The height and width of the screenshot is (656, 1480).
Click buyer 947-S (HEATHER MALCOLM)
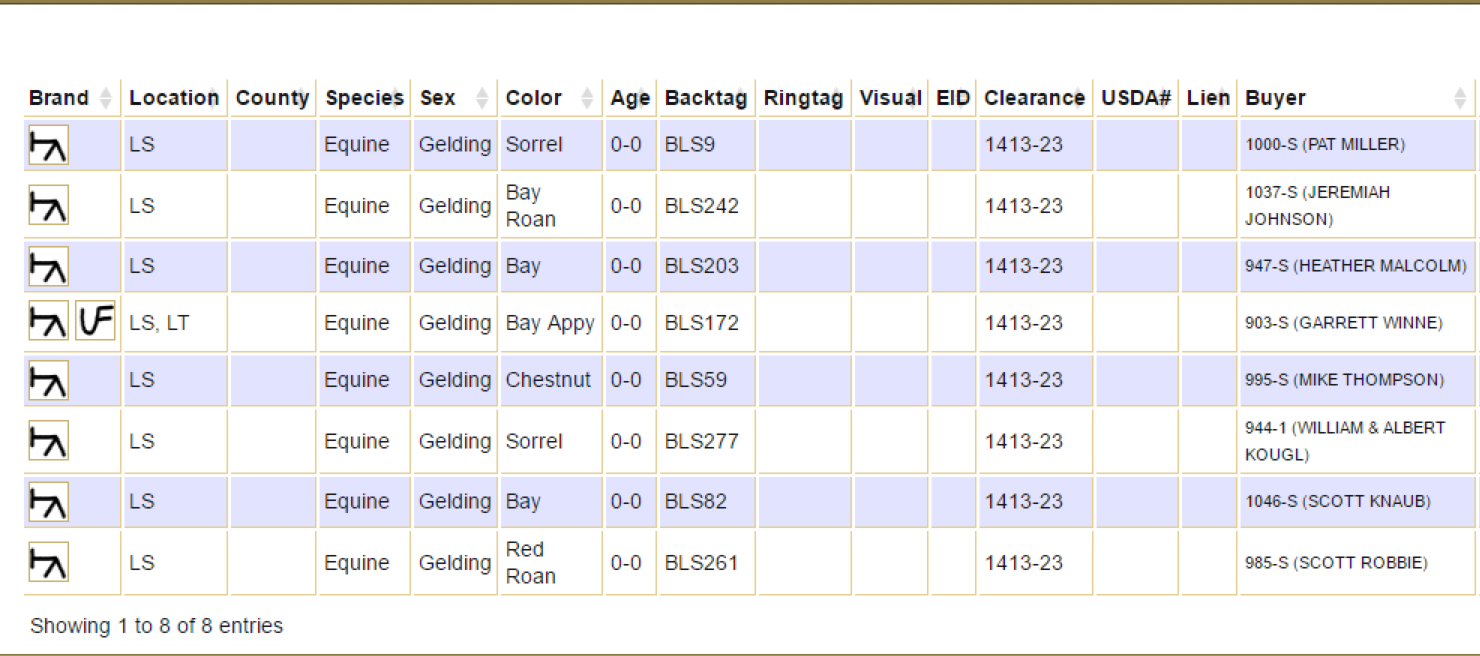1356,266
